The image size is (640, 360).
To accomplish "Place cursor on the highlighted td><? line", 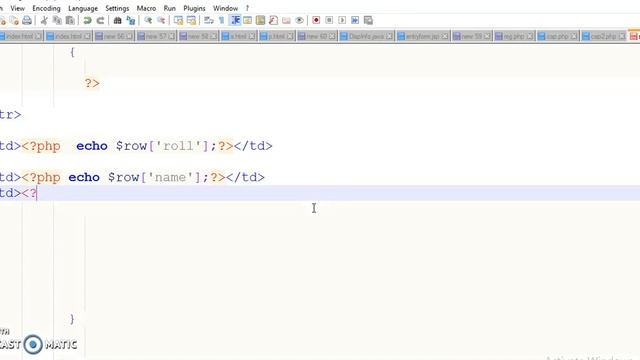I will [320, 193].
